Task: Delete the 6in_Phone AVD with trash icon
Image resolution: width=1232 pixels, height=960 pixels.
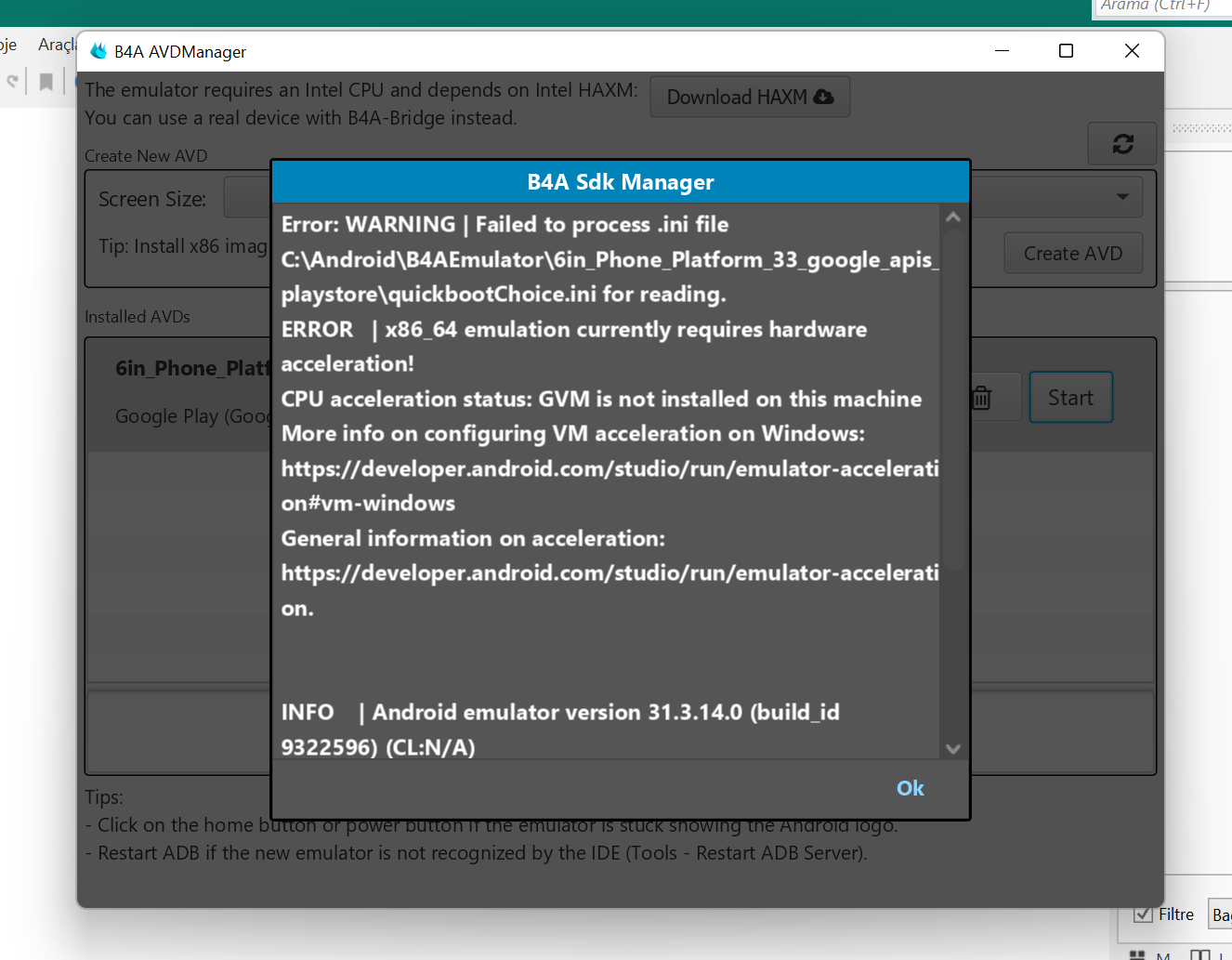Action: tap(983, 398)
